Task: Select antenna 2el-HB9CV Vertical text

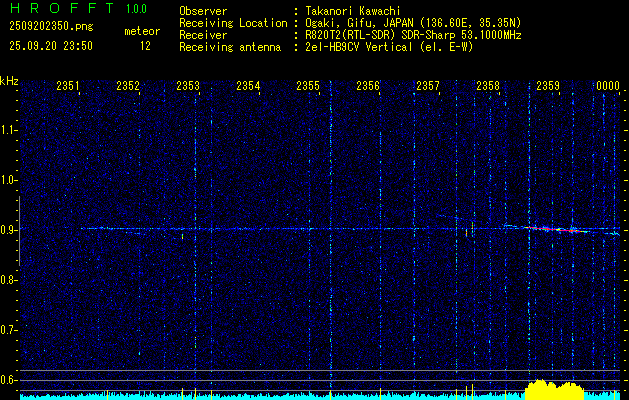Action: tap(389, 47)
